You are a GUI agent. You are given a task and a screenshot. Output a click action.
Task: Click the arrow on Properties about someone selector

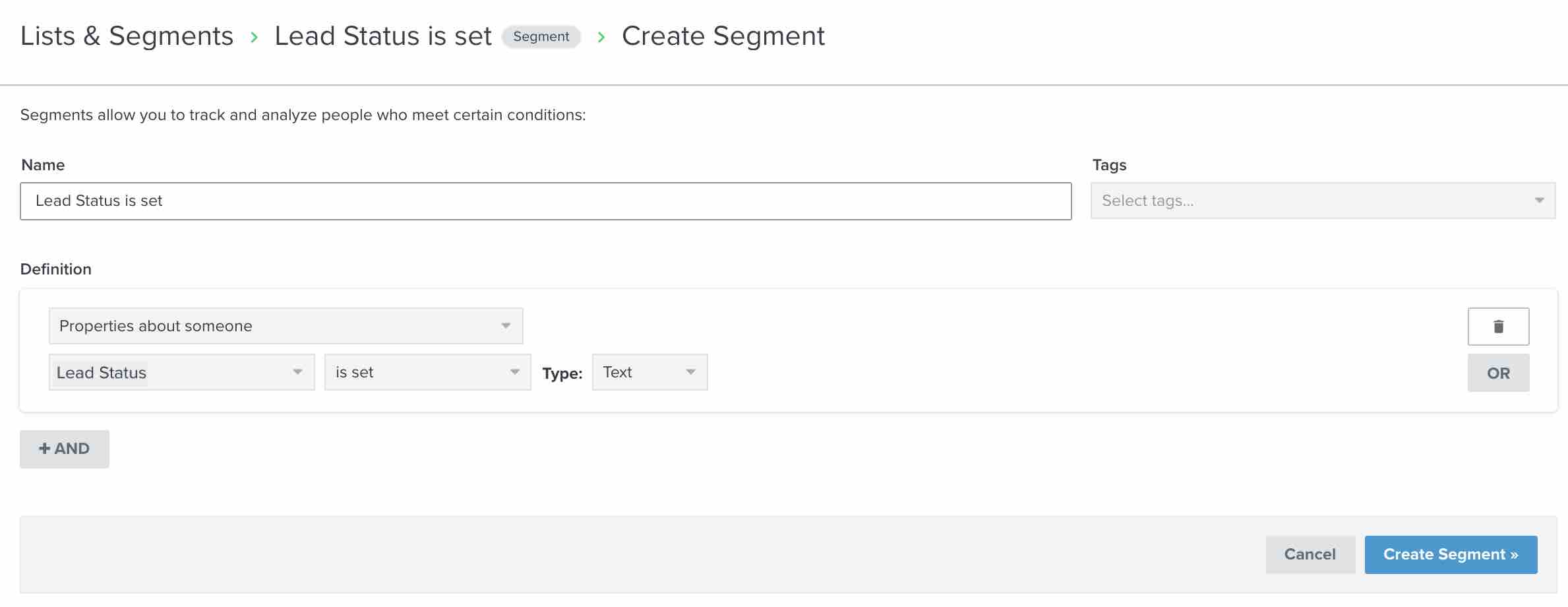point(505,325)
